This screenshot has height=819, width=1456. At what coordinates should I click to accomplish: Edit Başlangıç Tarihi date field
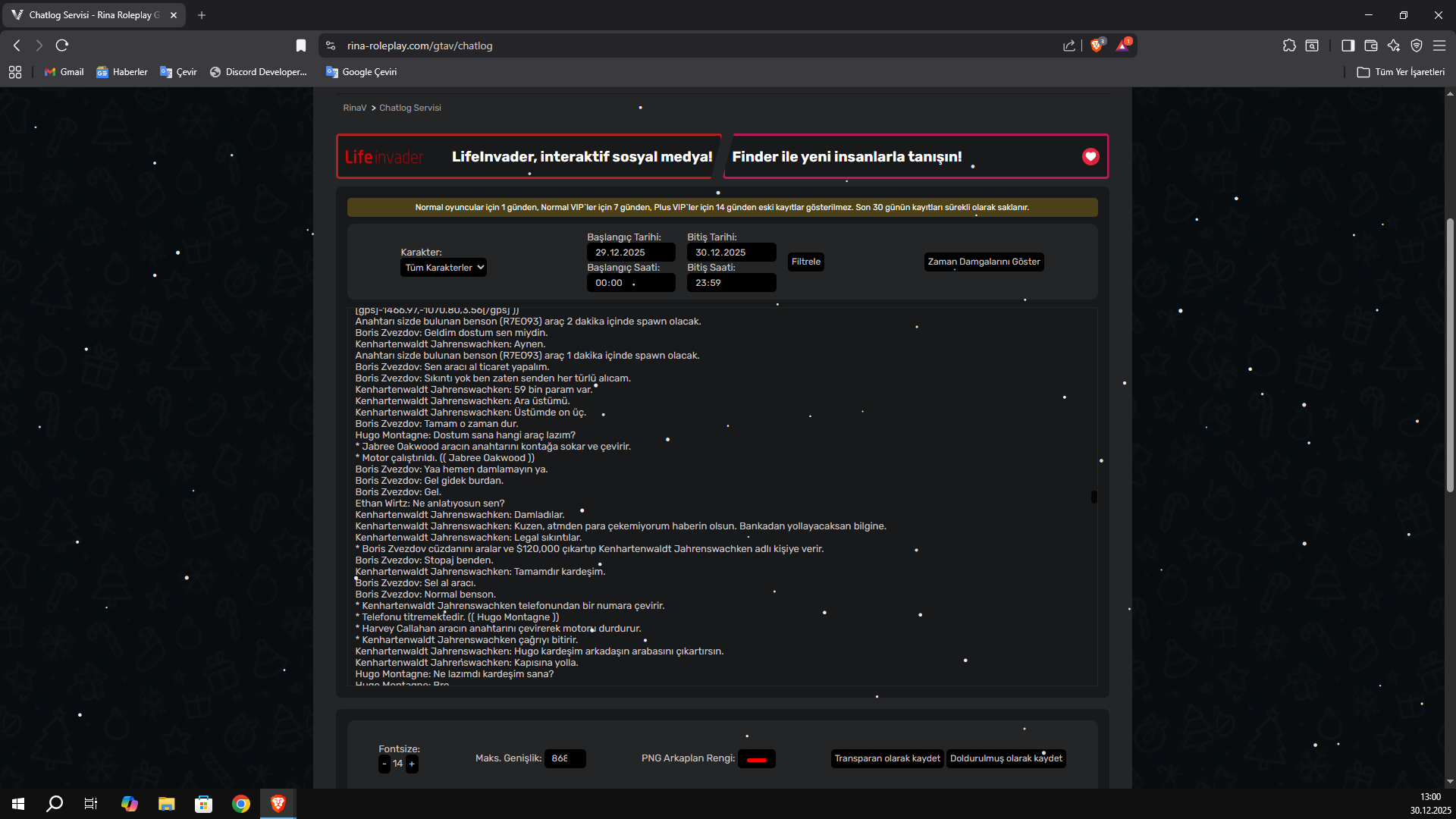tap(631, 253)
